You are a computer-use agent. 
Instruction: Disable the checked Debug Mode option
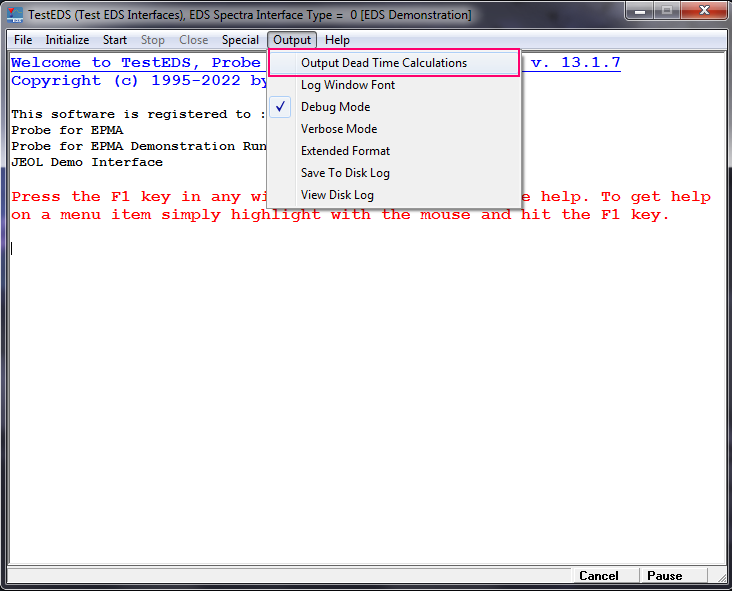pos(335,107)
